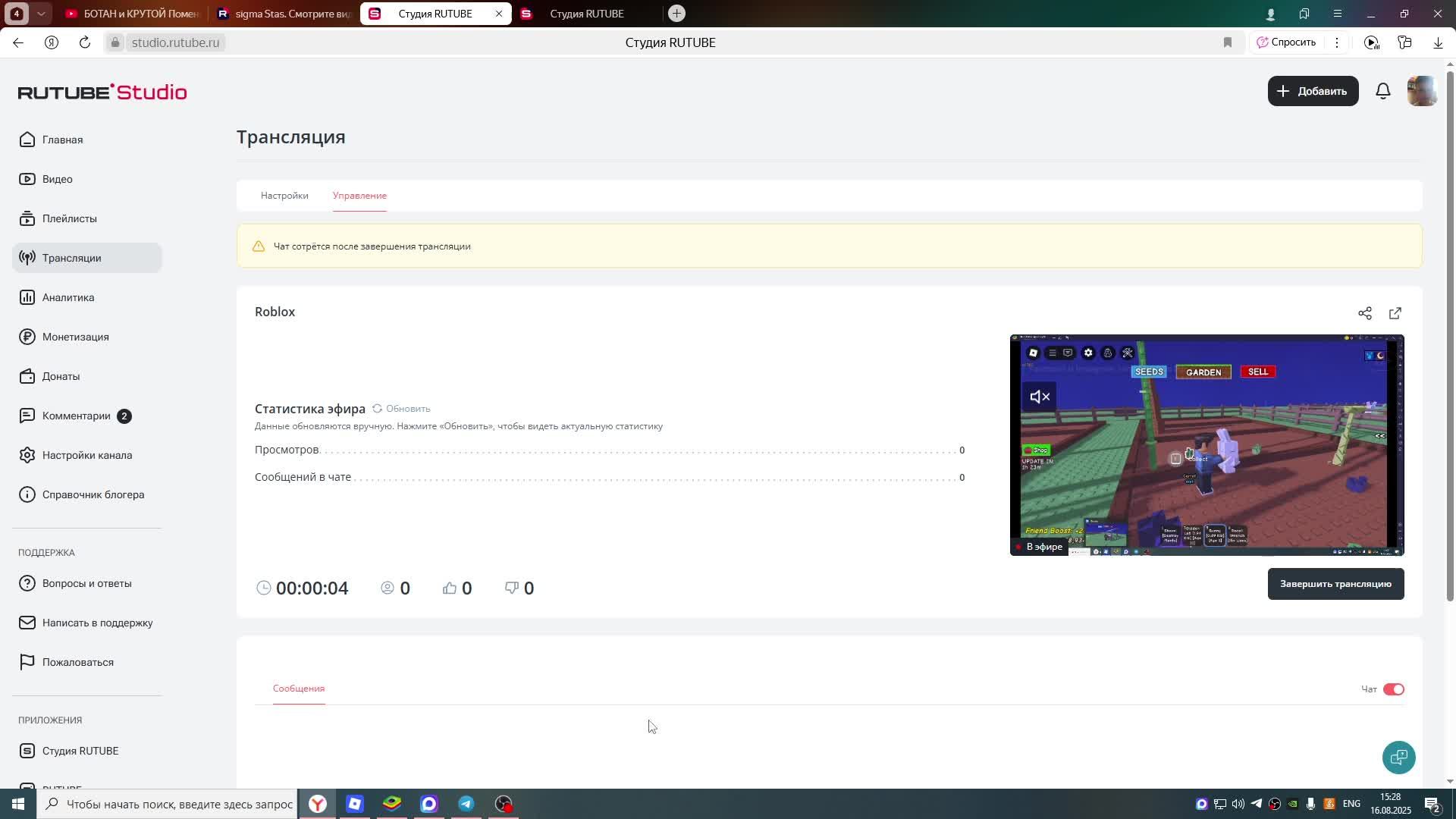Viewport: 1456px width, 819px height.
Task: Unmute the stream preview player
Action: [x=1039, y=397]
